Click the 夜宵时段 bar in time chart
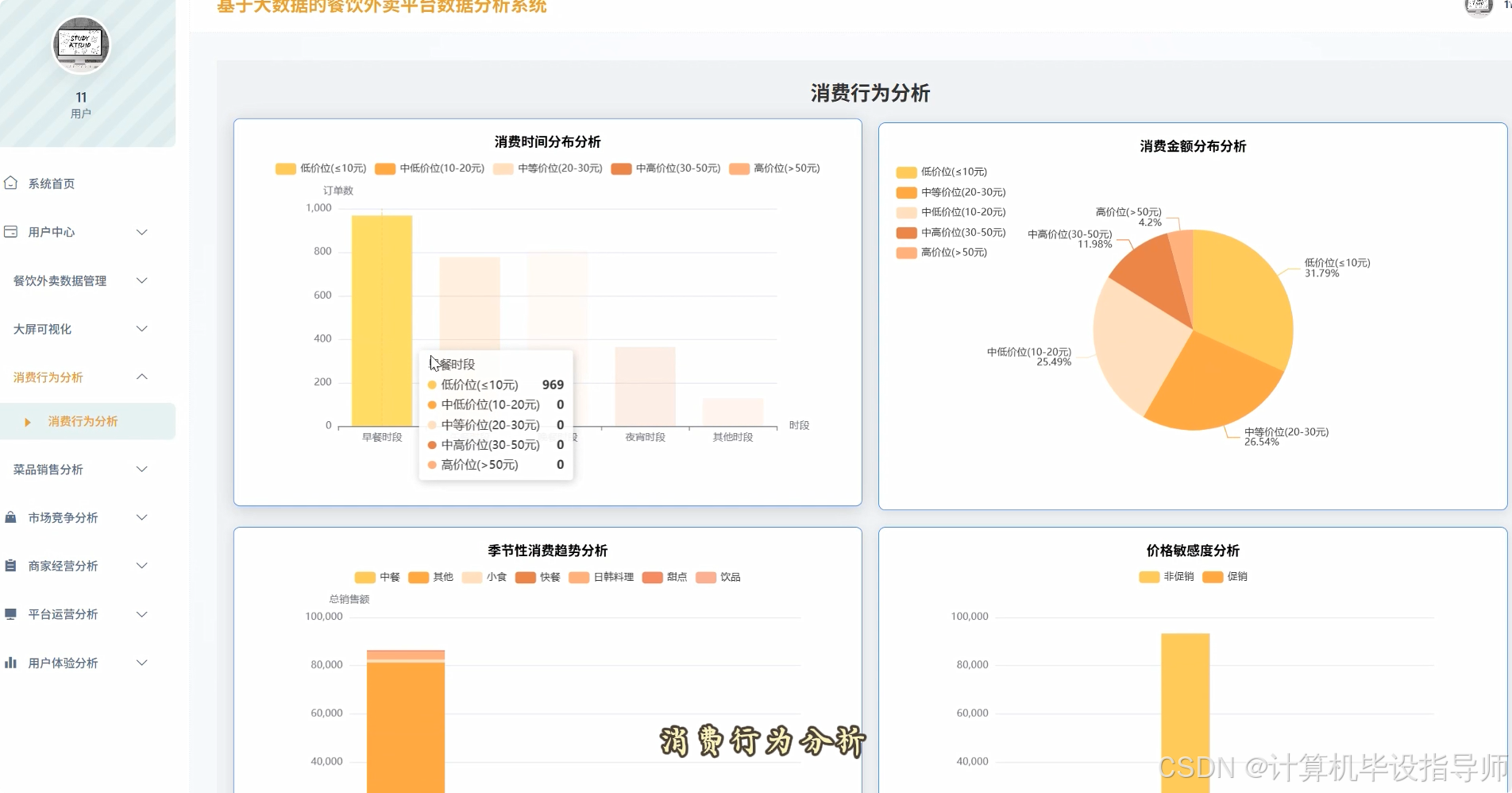The width and height of the screenshot is (1512, 793). [645, 386]
